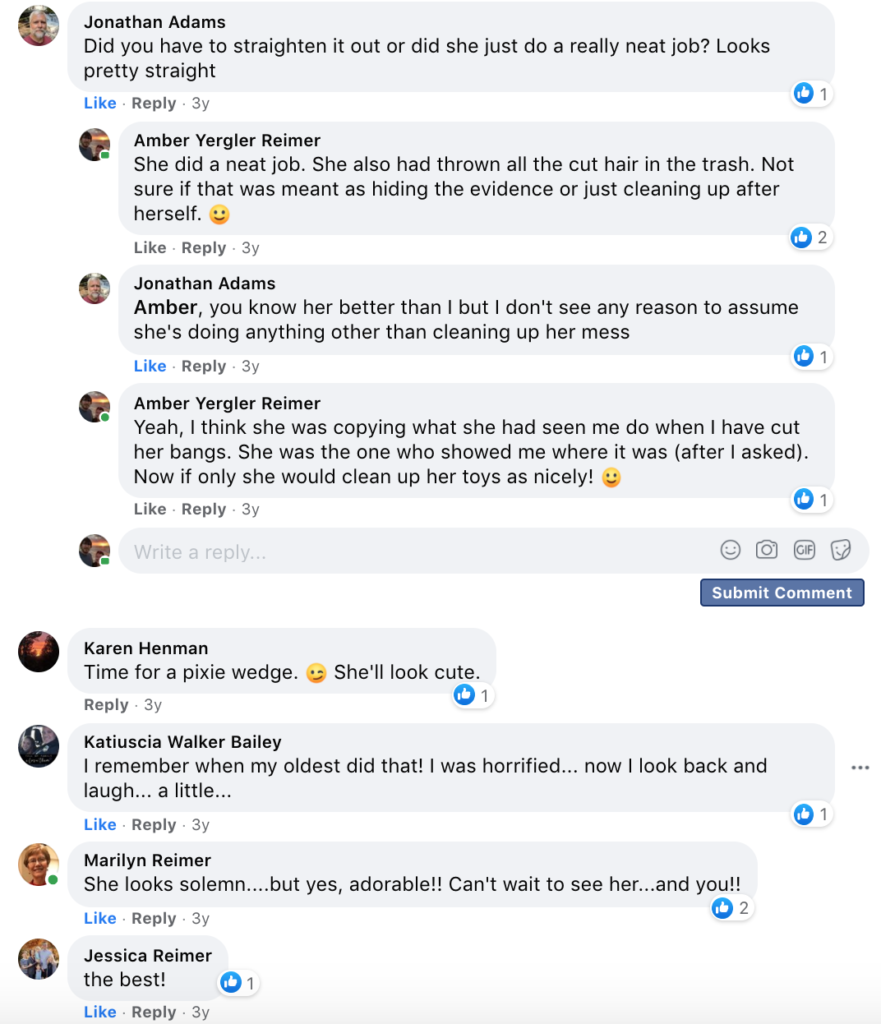Reply to Karen Henman's comment
This screenshot has height=1024, width=881.
coord(106,705)
